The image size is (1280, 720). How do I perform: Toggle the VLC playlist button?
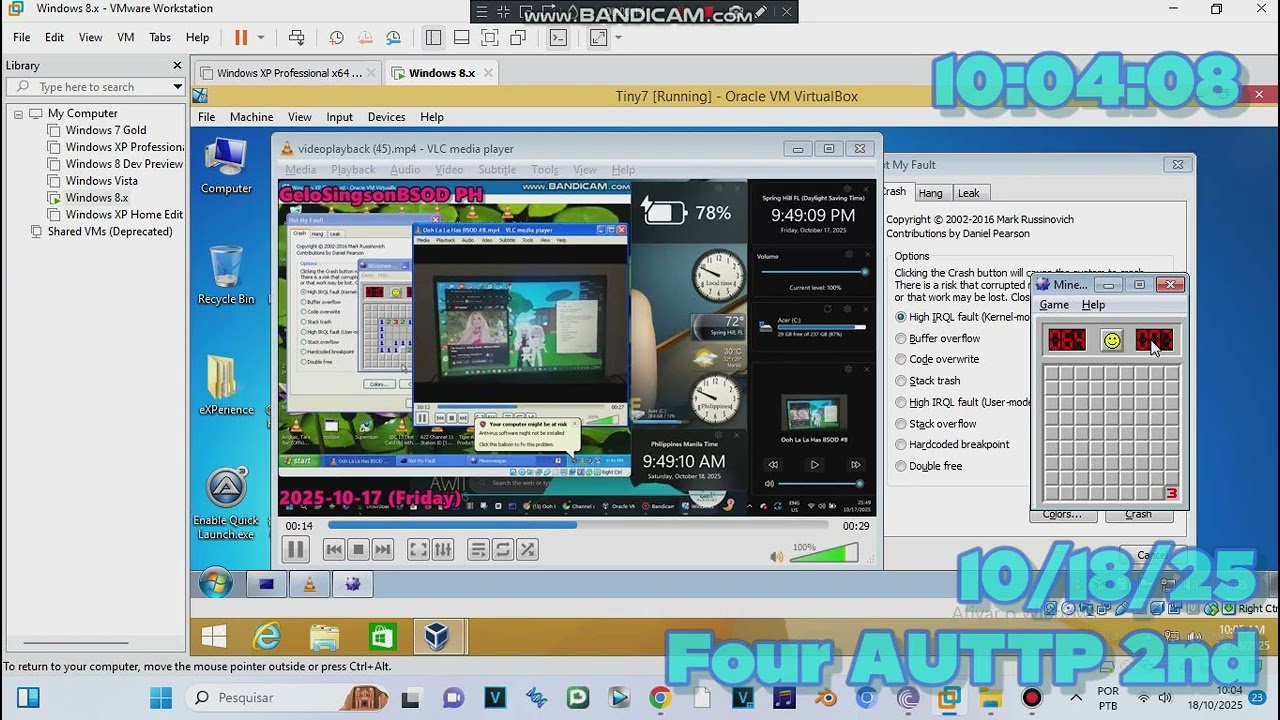tap(478, 549)
